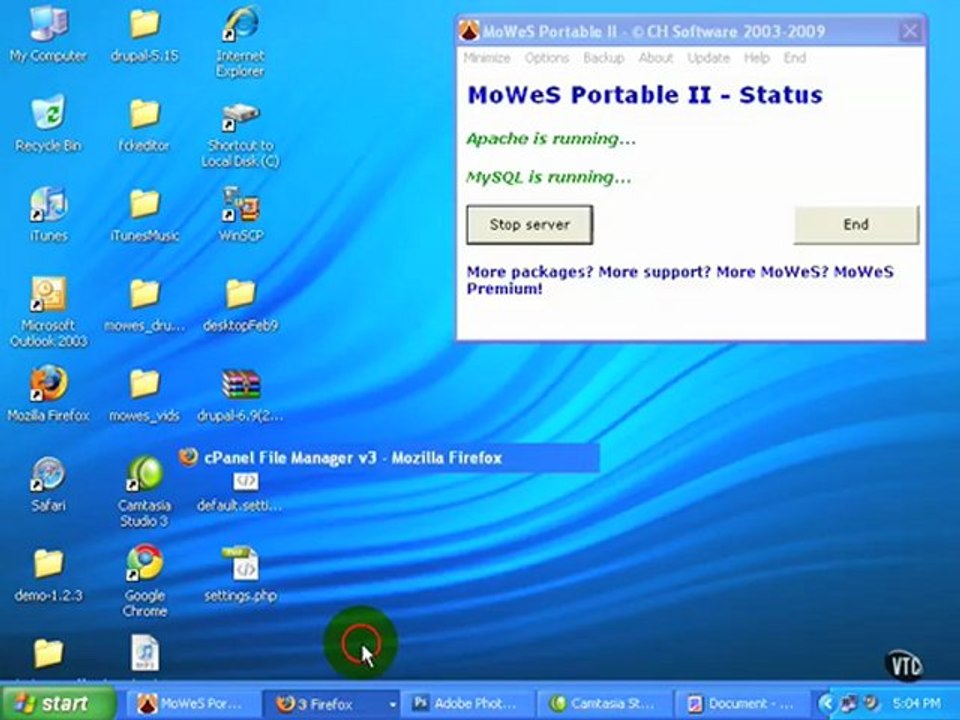Launch Mozilla Firefox desktop shortcut

(x=48, y=394)
